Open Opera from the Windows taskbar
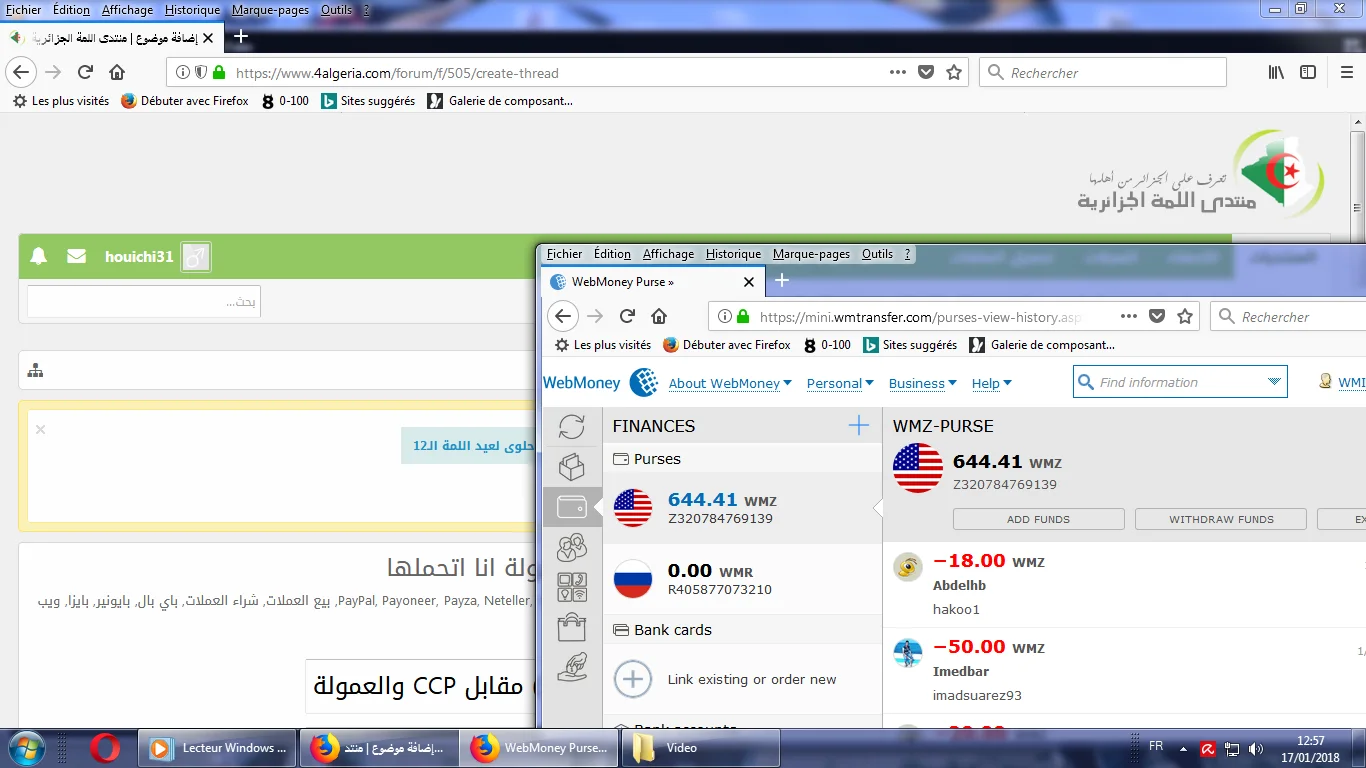This screenshot has width=1366, height=768. tap(105, 748)
